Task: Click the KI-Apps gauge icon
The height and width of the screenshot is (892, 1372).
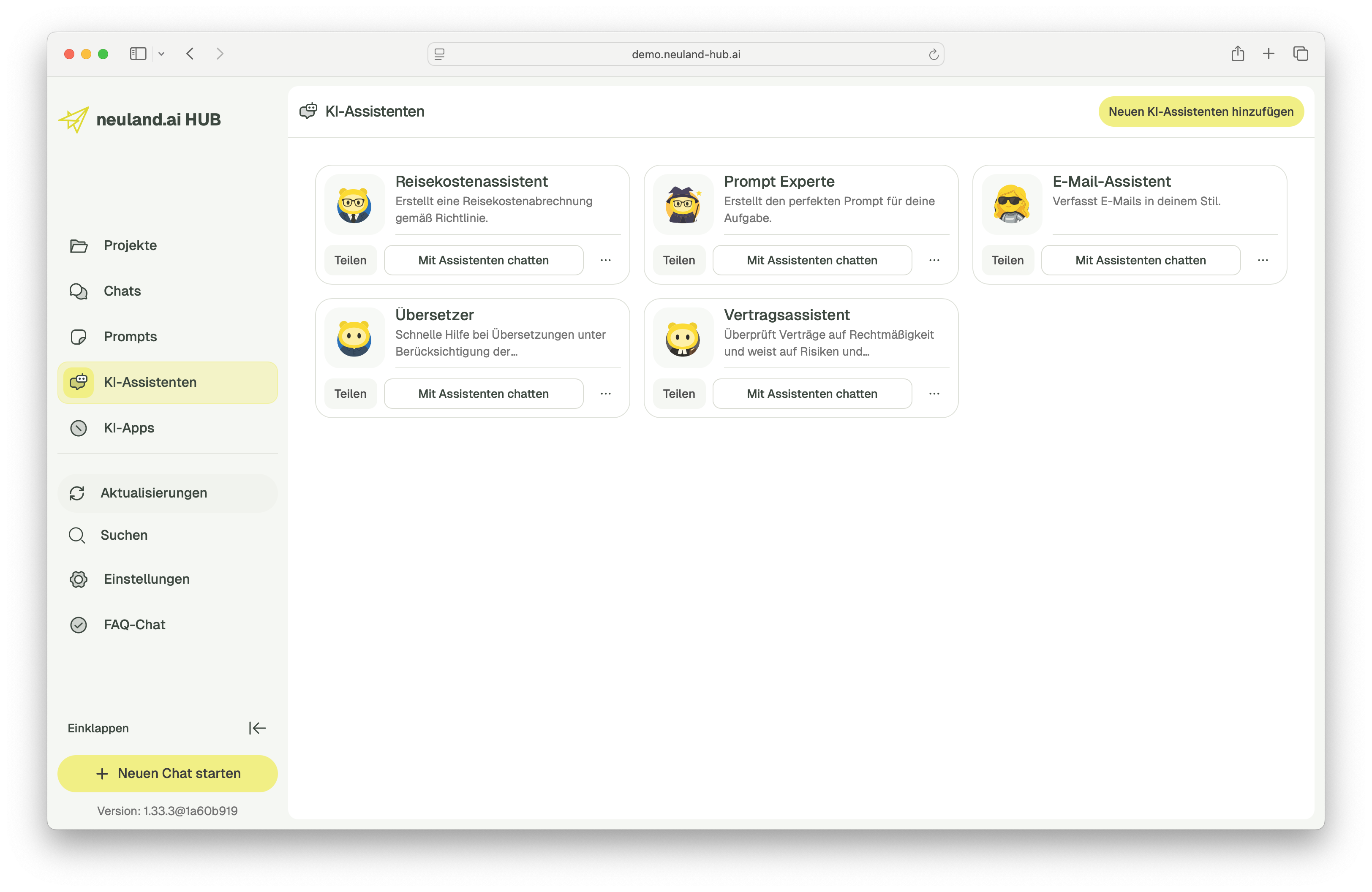Action: point(79,428)
